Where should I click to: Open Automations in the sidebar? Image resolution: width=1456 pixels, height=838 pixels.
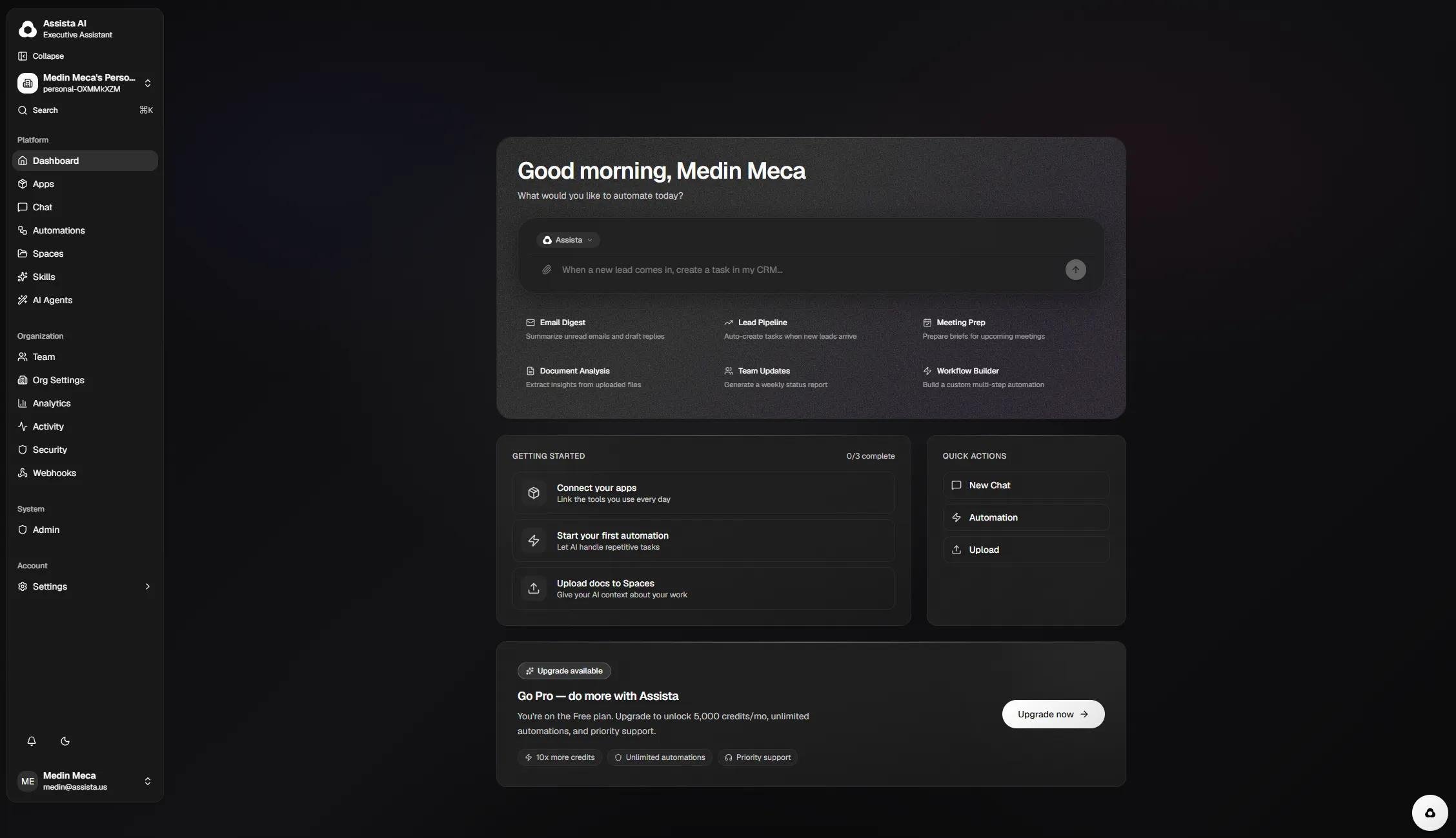tap(85, 230)
